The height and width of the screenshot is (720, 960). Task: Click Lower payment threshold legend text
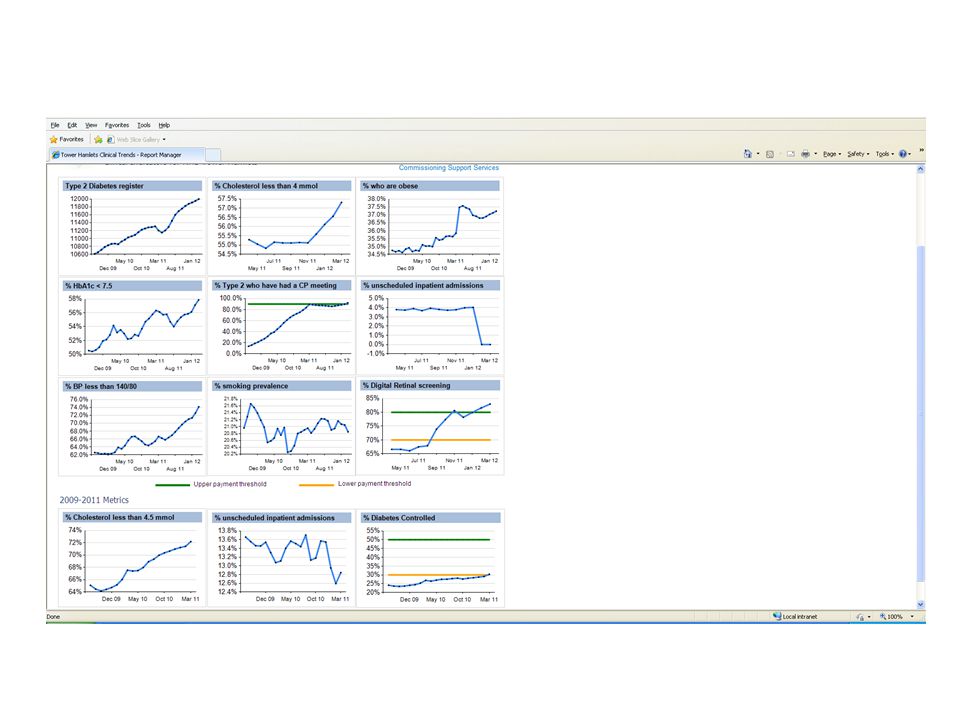point(374,484)
